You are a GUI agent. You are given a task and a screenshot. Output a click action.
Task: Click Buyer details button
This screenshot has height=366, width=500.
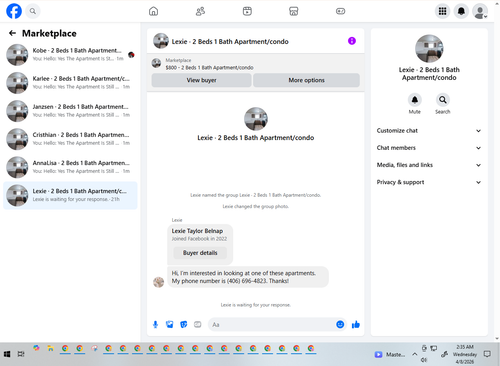click(x=200, y=253)
